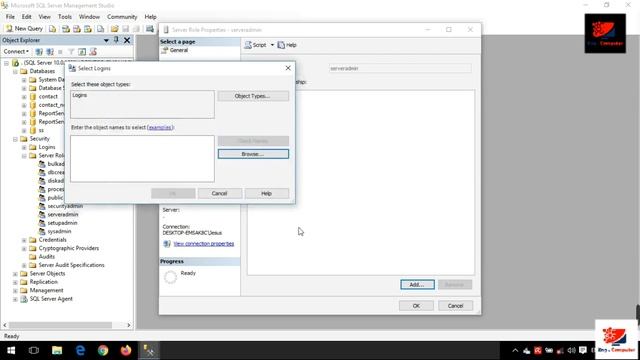Click the Browse button in Select Logins
The height and width of the screenshot is (360, 640).
coord(253,154)
